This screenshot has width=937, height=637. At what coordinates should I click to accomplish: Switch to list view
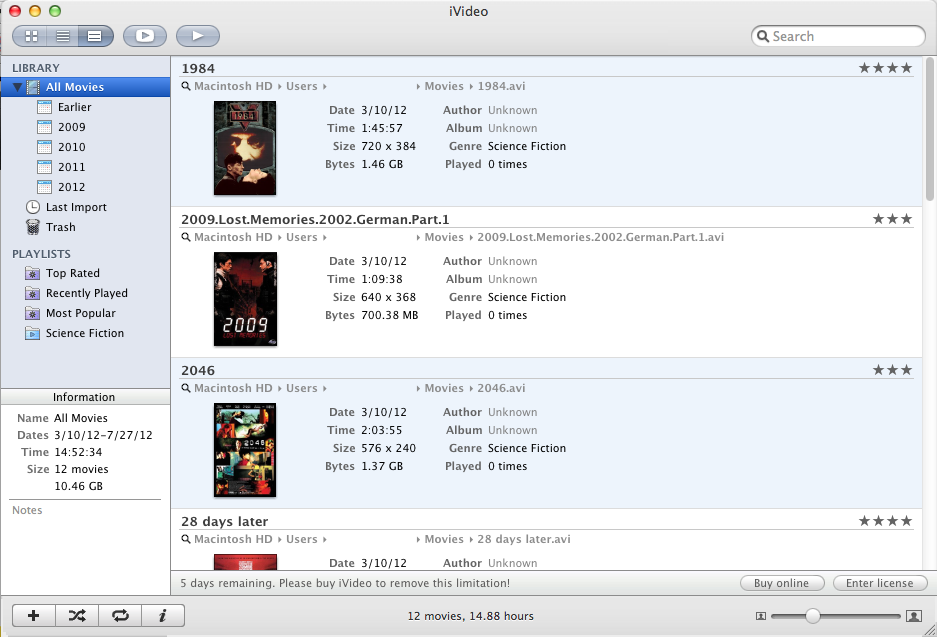[x=63, y=36]
